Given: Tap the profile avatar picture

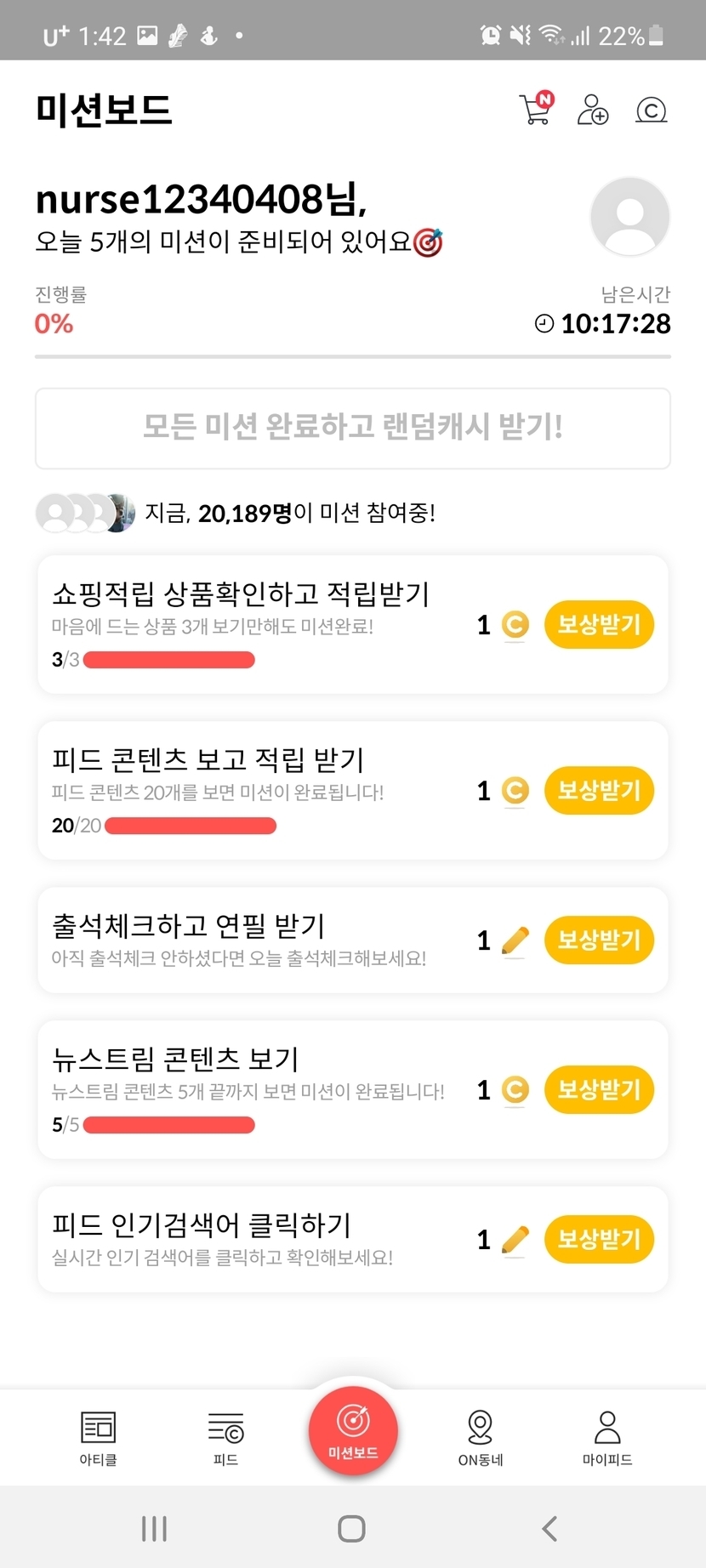Looking at the screenshot, I should point(629,217).
